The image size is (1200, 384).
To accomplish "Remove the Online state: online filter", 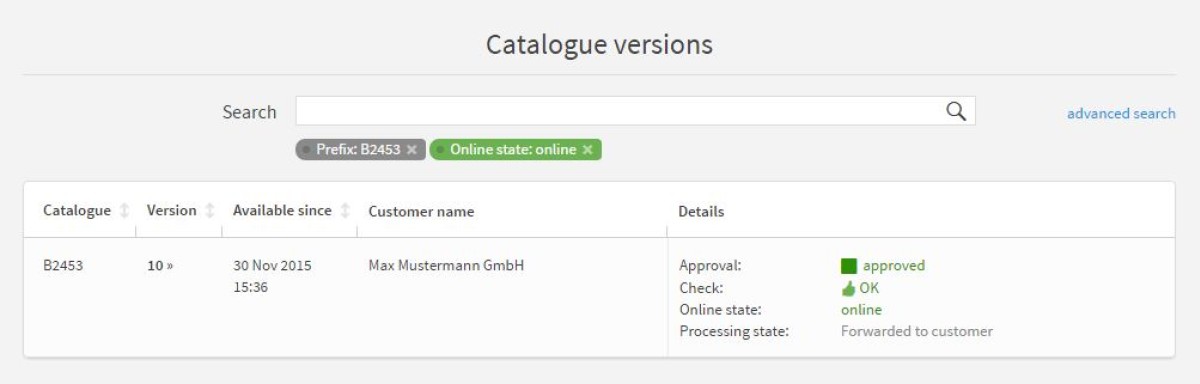I will pos(588,150).
